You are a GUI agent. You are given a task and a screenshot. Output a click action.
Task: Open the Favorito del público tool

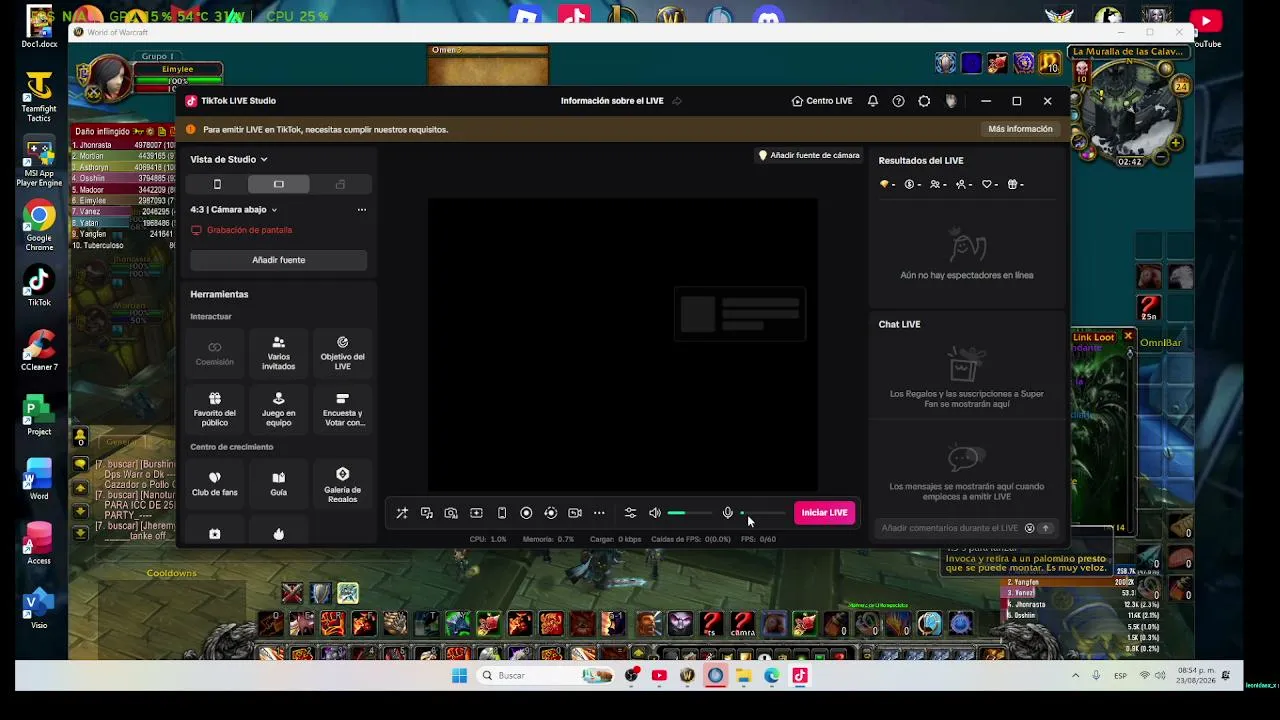click(215, 410)
